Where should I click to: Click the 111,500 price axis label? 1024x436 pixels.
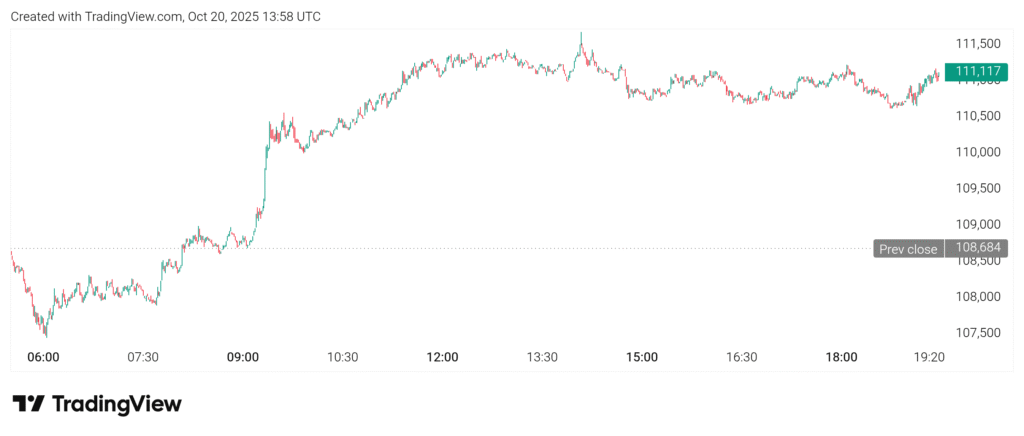coord(979,44)
